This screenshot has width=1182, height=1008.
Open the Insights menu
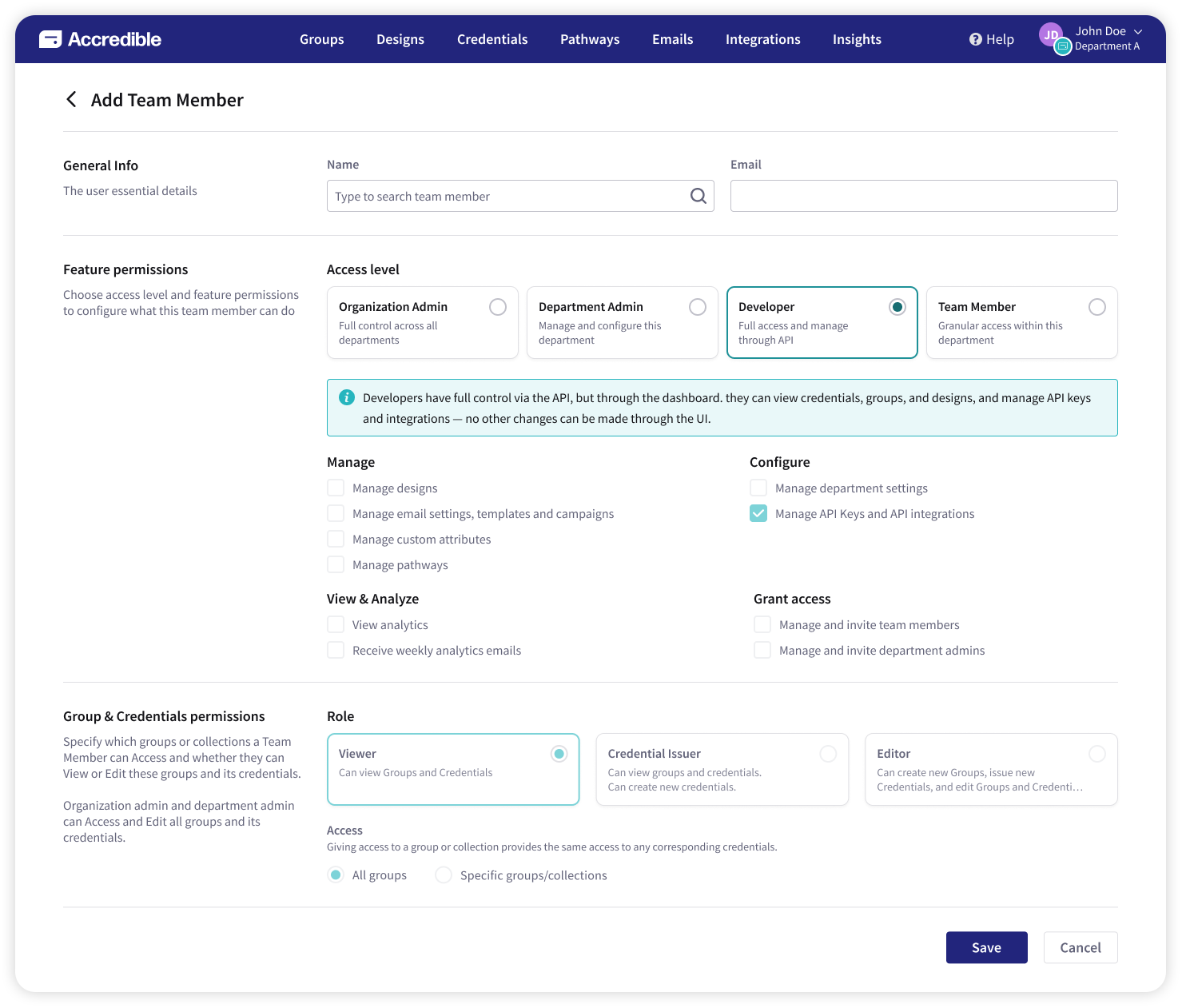pos(857,39)
